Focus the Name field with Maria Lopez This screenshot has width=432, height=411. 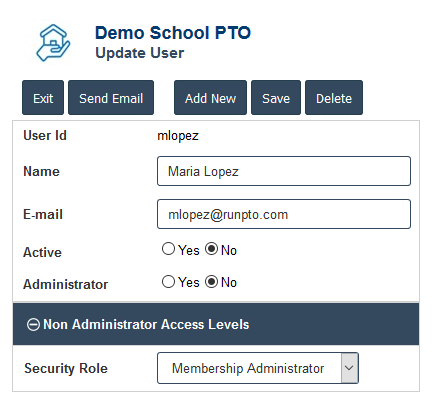pyautogui.click(x=284, y=171)
